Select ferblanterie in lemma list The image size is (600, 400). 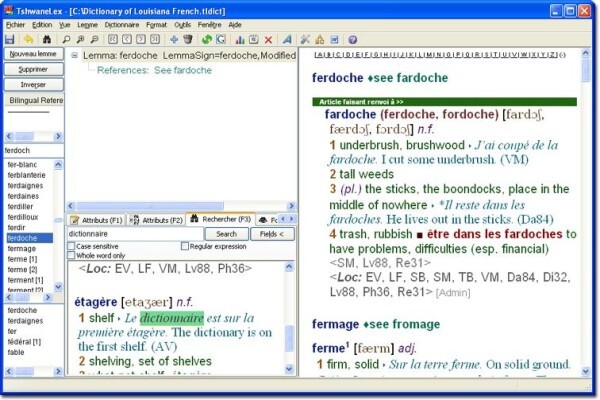26,175
